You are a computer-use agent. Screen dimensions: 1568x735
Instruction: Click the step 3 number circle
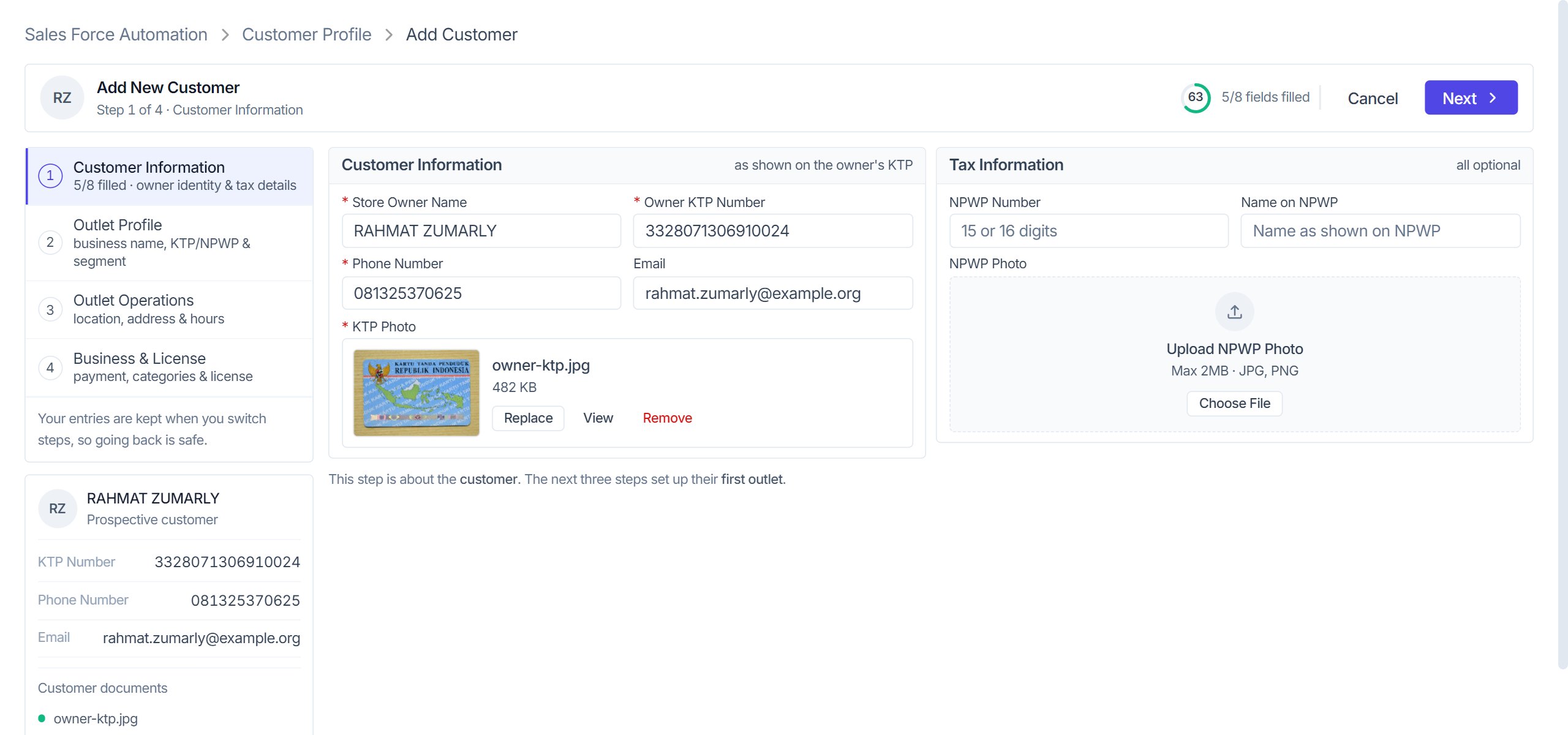pos(50,310)
